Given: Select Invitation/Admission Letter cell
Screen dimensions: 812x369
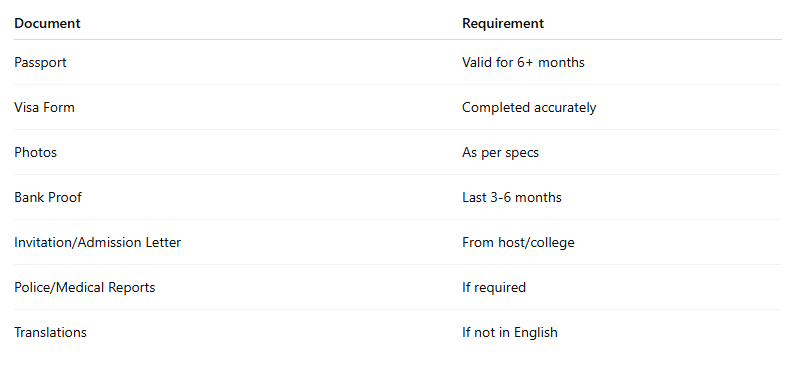Looking at the screenshot, I should [x=97, y=242].
